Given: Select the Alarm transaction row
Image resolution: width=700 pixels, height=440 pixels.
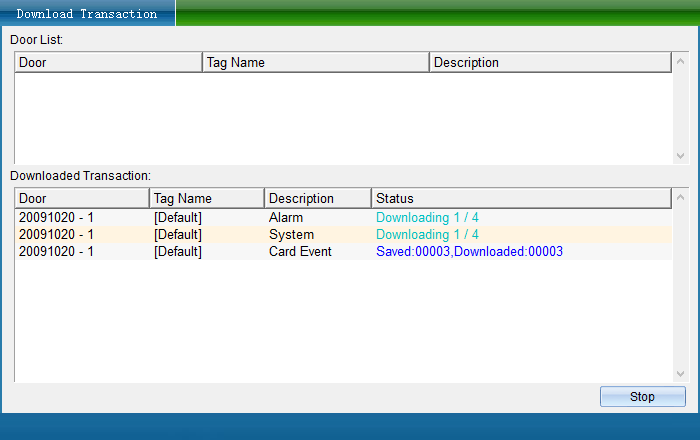Looking at the screenshot, I should (286, 218).
